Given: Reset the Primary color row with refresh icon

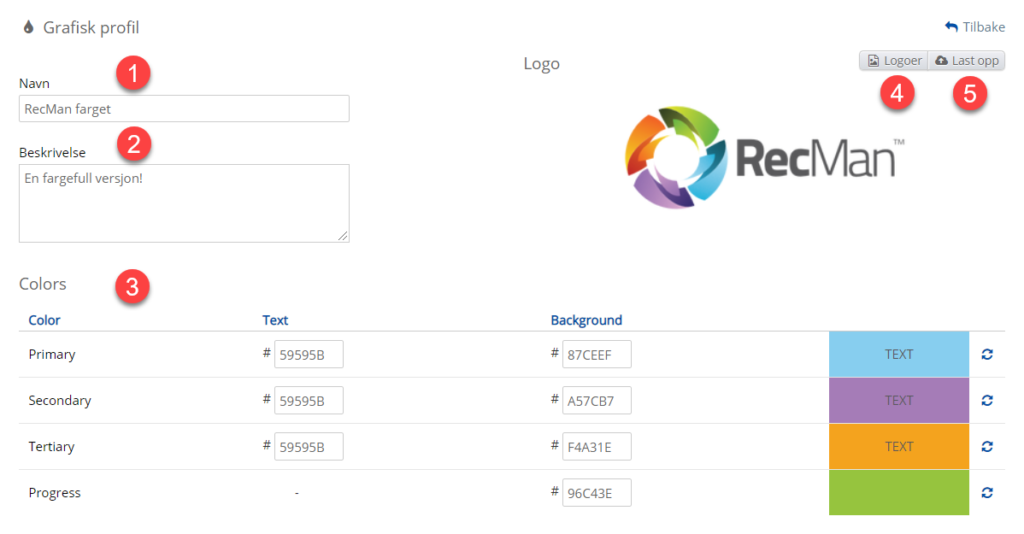Looking at the screenshot, I should (987, 354).
